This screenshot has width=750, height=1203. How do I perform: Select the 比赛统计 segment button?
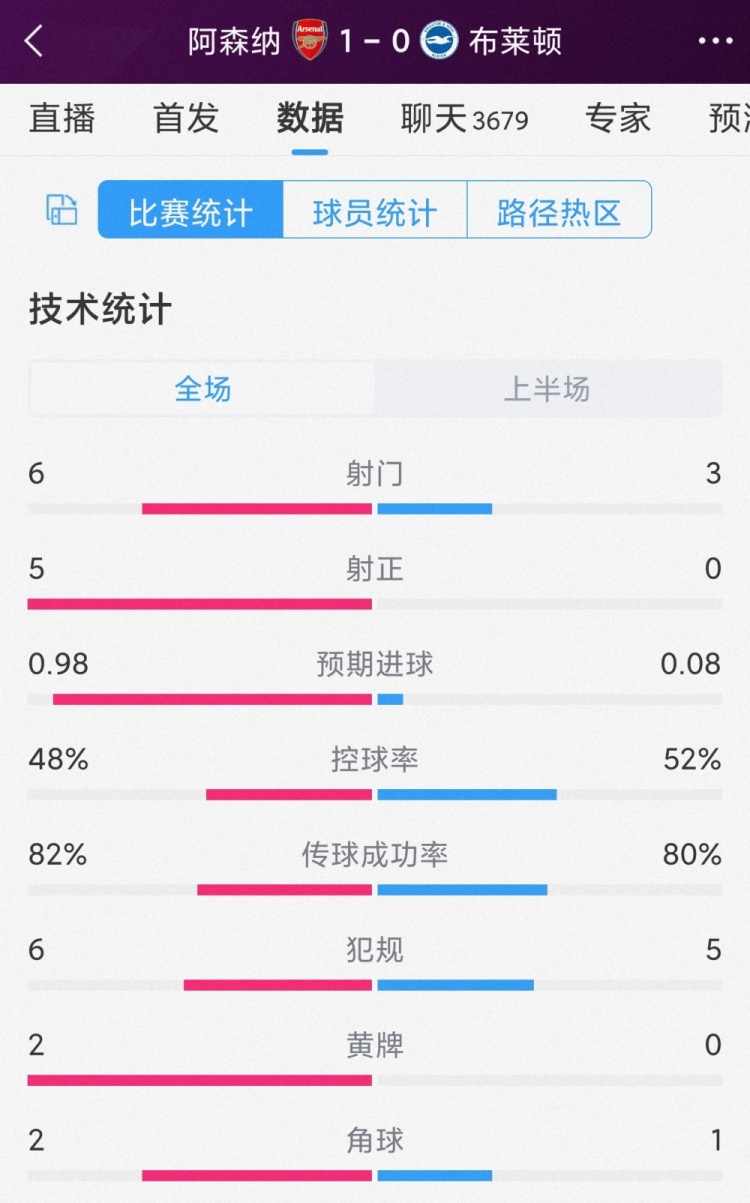pos(191,210)
